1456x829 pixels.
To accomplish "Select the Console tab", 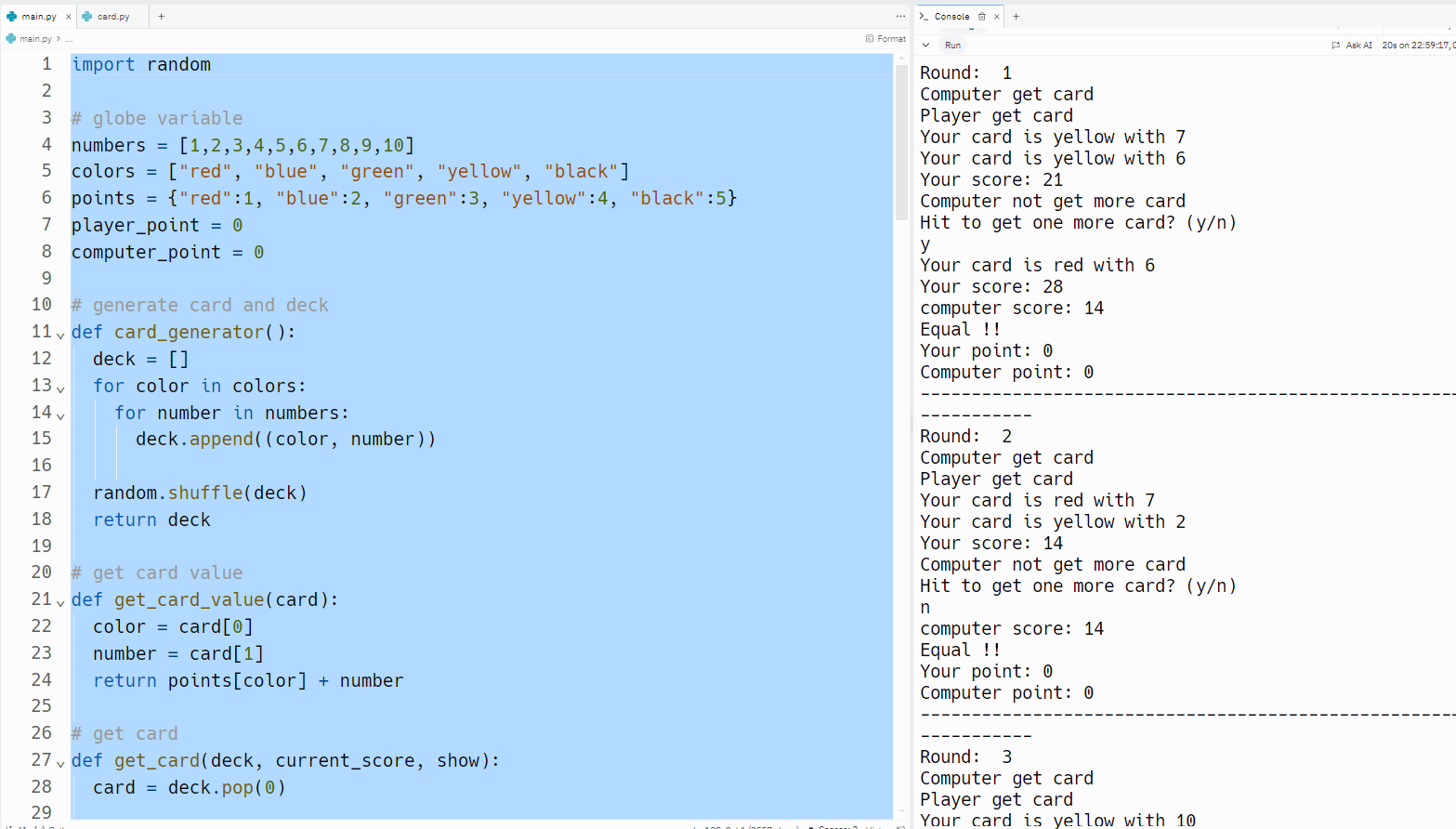I will [951, 17].
